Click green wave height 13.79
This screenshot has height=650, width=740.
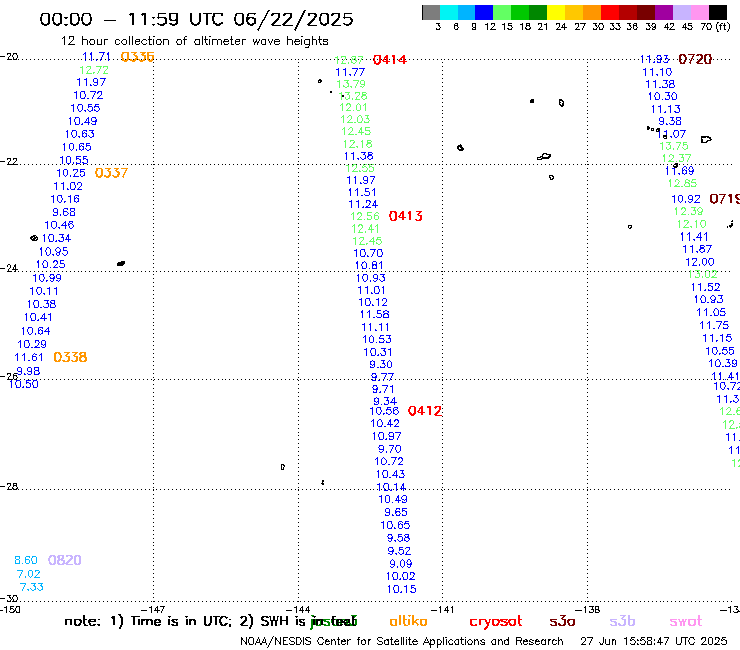click(351, 84)
